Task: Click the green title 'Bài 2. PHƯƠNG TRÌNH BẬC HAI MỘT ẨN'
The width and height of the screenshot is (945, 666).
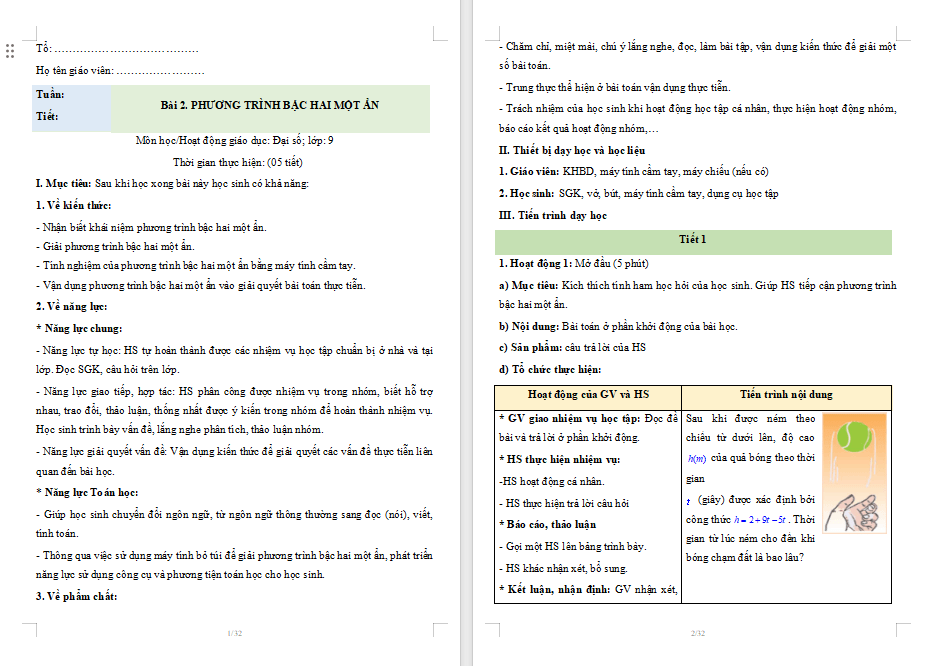Action: click(270, 105)
